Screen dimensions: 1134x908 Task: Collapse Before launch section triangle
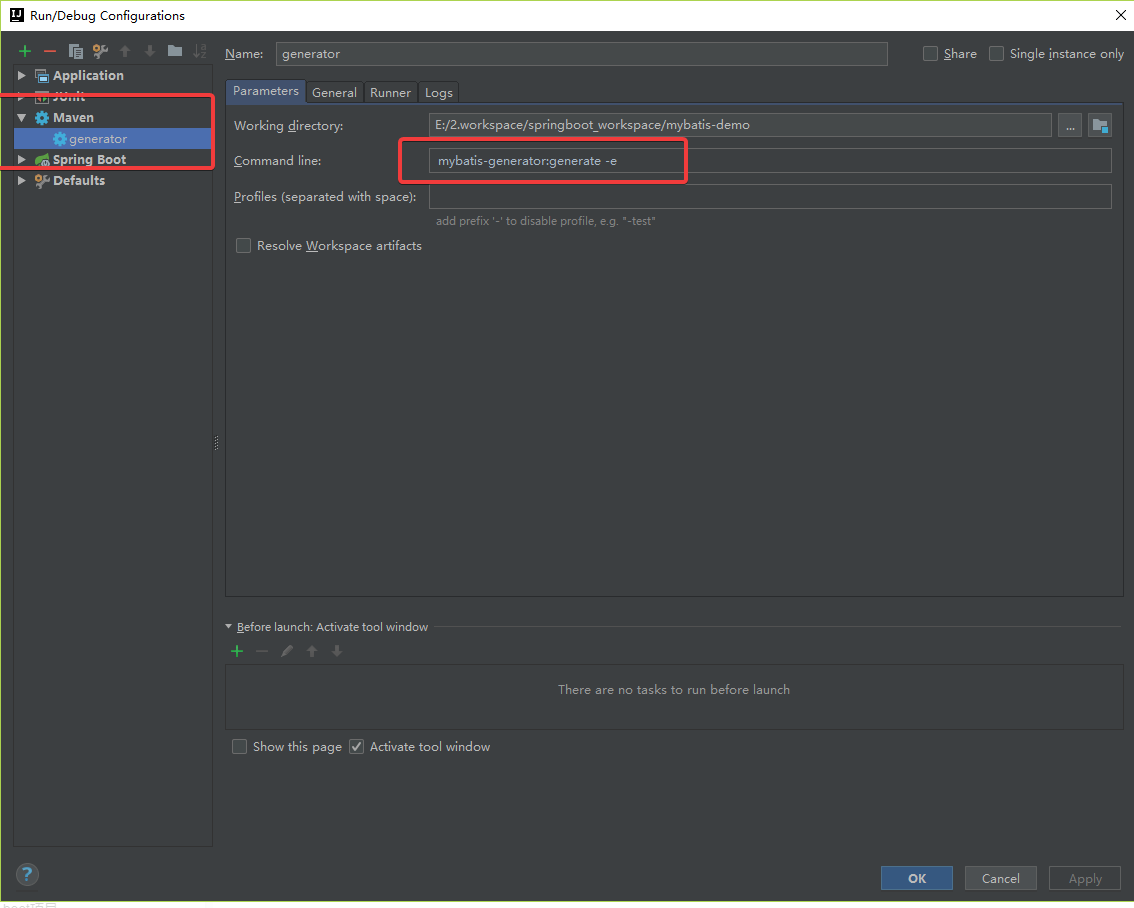(x=229, y=627)
